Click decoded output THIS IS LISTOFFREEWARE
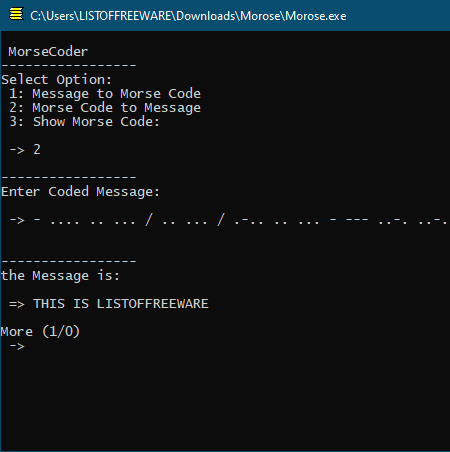450x452 pixels. [109, 304]
